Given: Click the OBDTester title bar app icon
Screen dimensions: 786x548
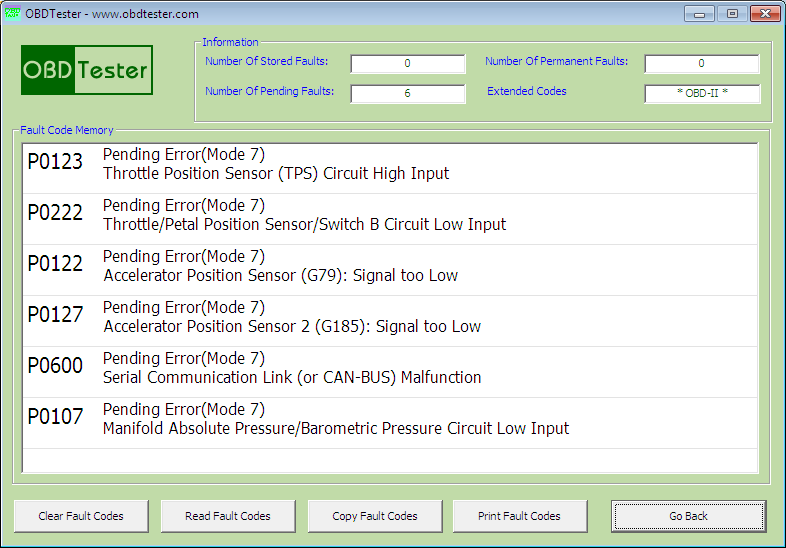Looking at the screenshot, I should (13, 14).
